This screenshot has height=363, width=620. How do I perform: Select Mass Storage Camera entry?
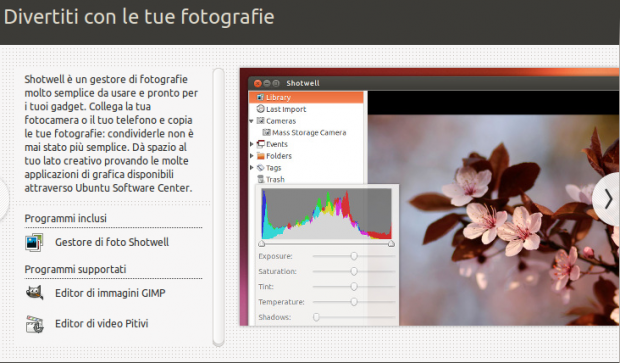(306, 132)
